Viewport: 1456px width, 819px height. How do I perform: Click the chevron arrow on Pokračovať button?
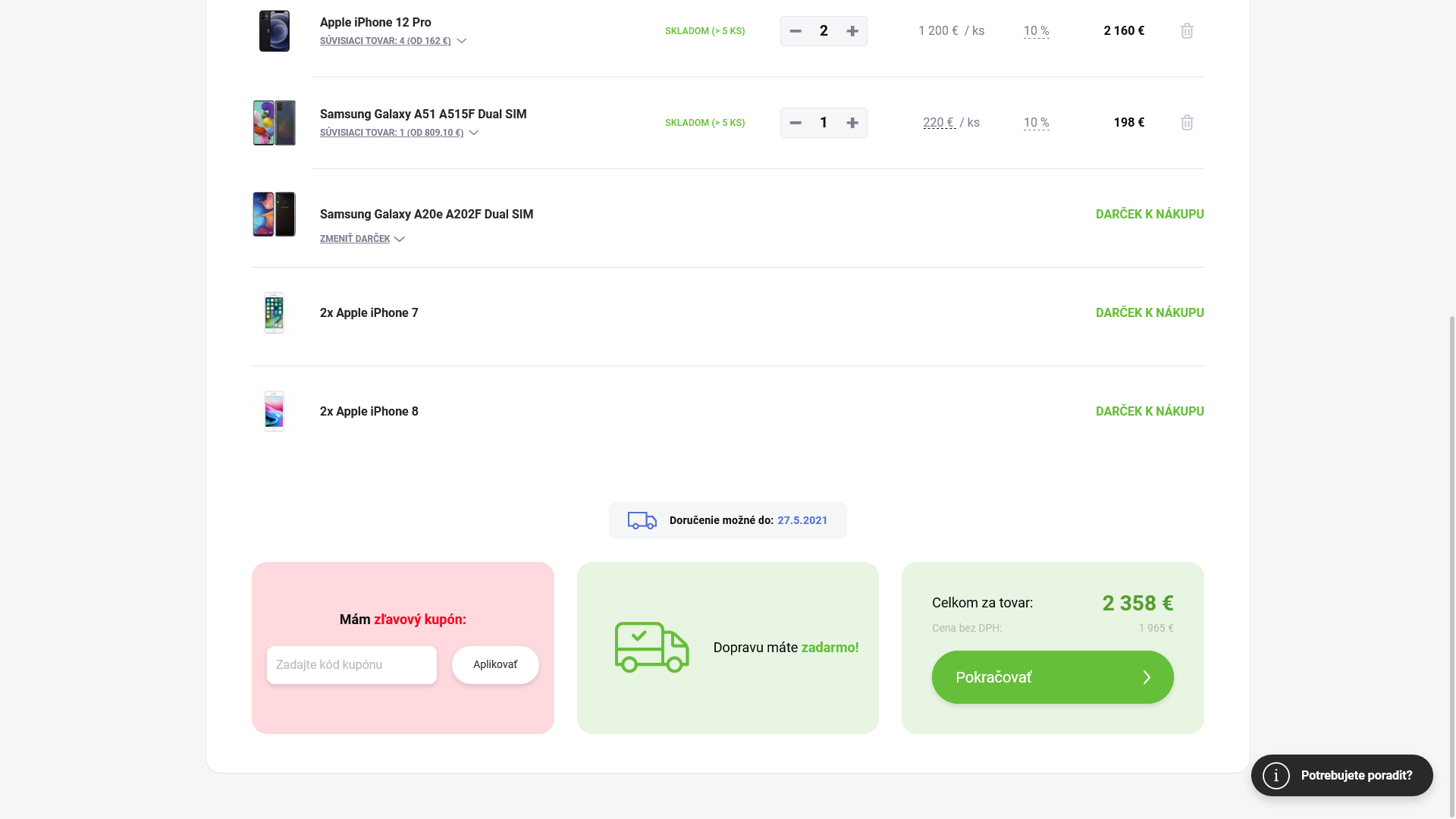coord(1147,677)
